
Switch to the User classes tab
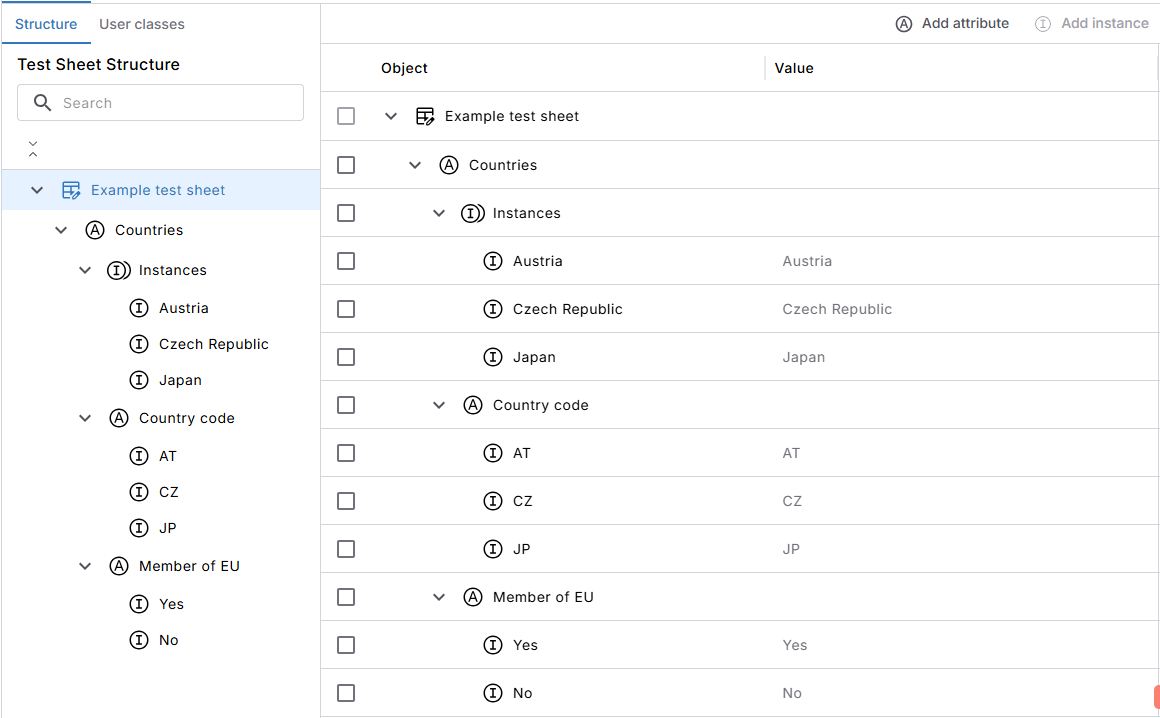tap(142, 24)
